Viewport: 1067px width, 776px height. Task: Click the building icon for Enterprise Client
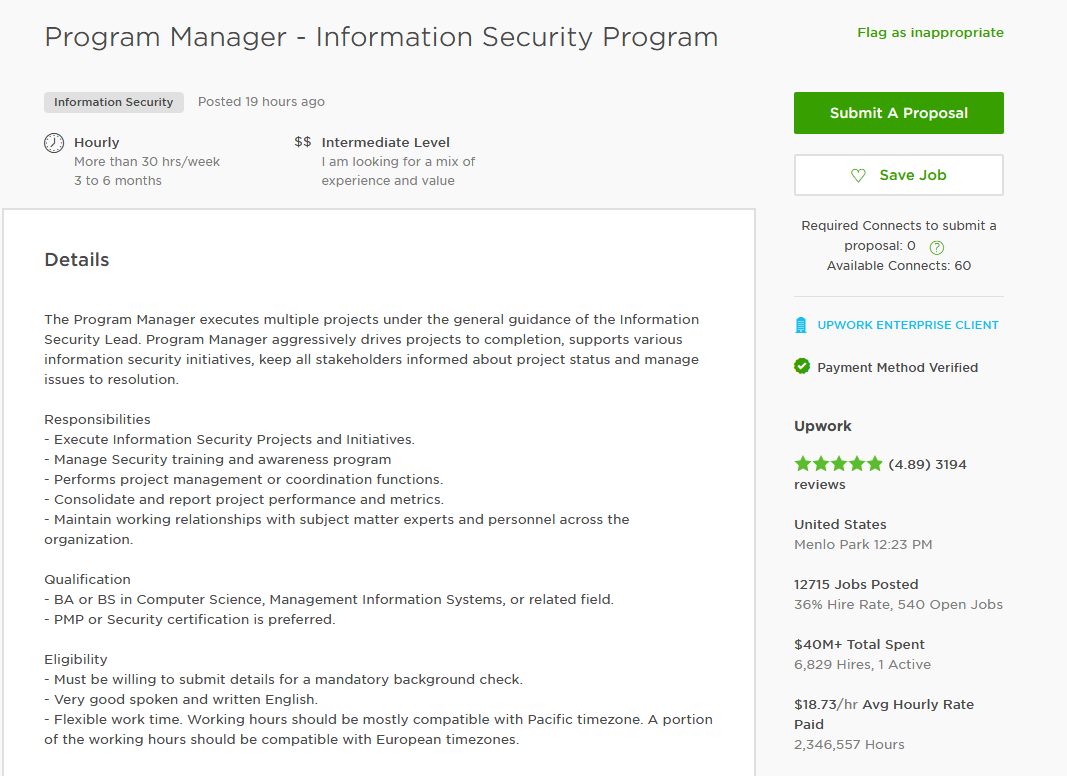click(x=800, y=325)
